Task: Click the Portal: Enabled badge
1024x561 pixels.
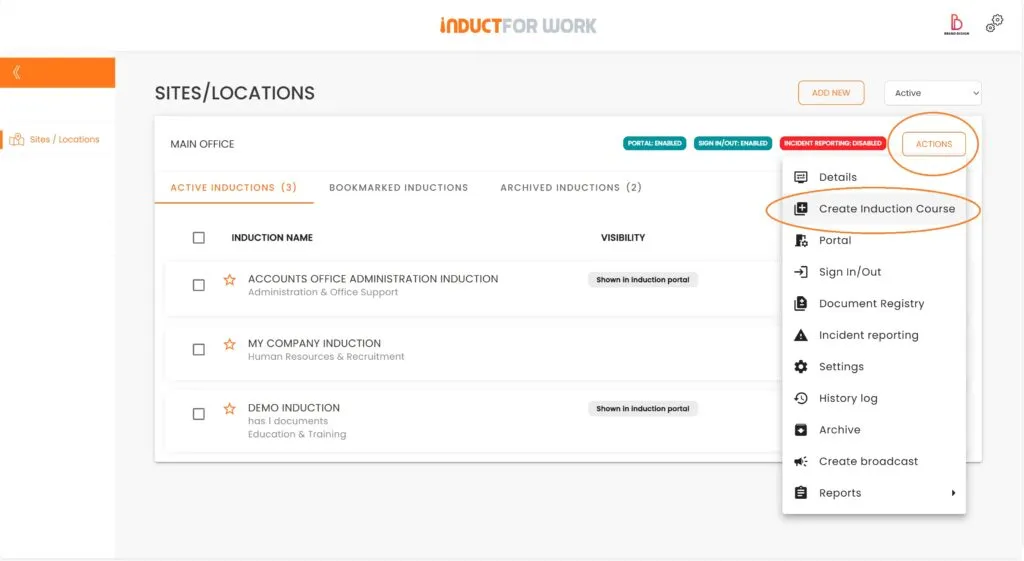Action: tap(654, 143)
